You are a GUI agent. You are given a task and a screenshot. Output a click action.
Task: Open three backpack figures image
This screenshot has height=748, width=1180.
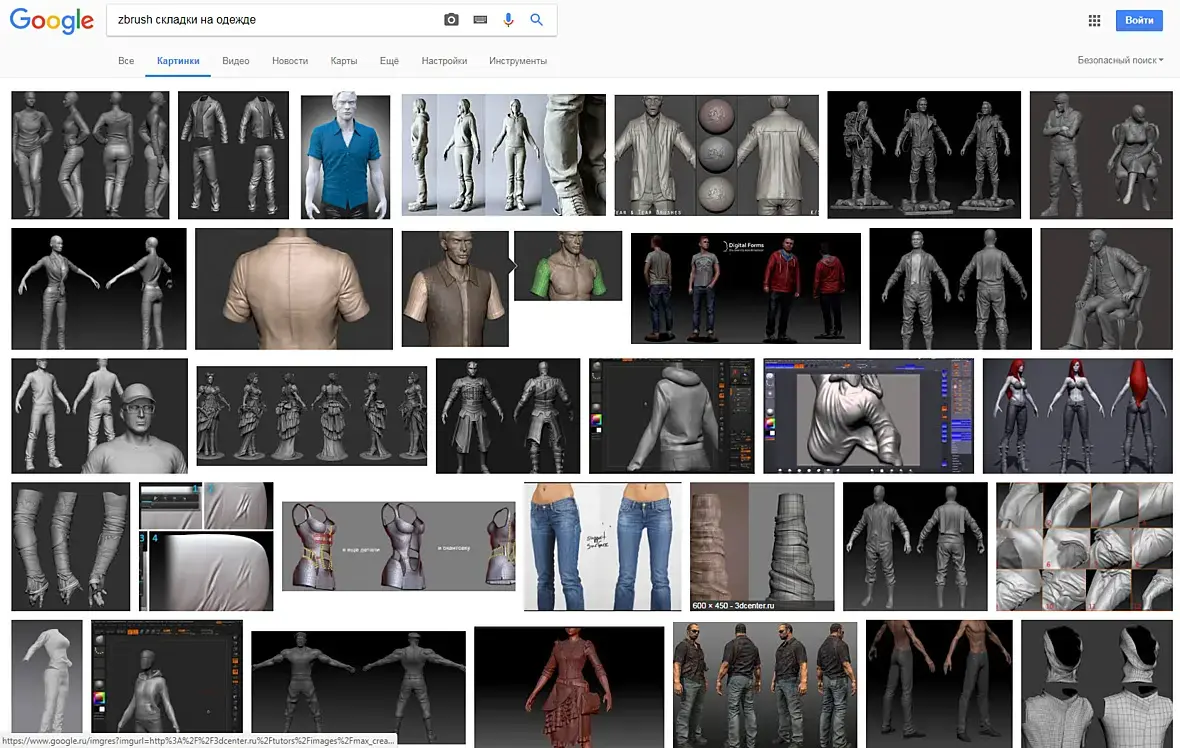924,155
